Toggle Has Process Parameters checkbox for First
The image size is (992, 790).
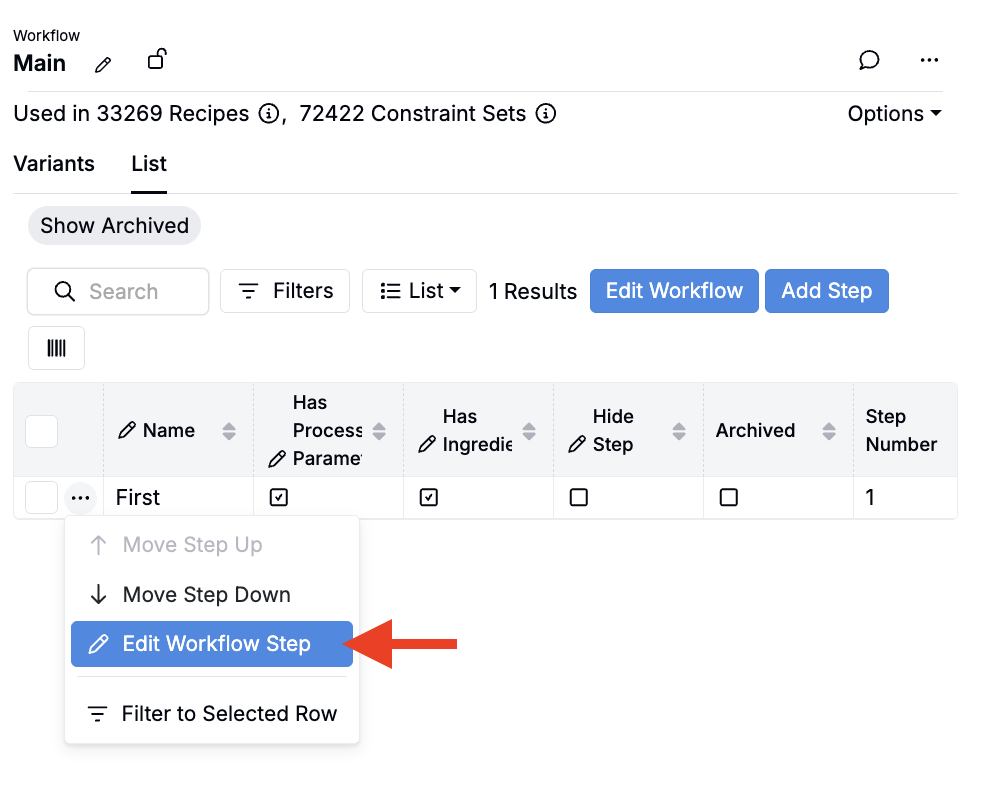pos(279,498)
